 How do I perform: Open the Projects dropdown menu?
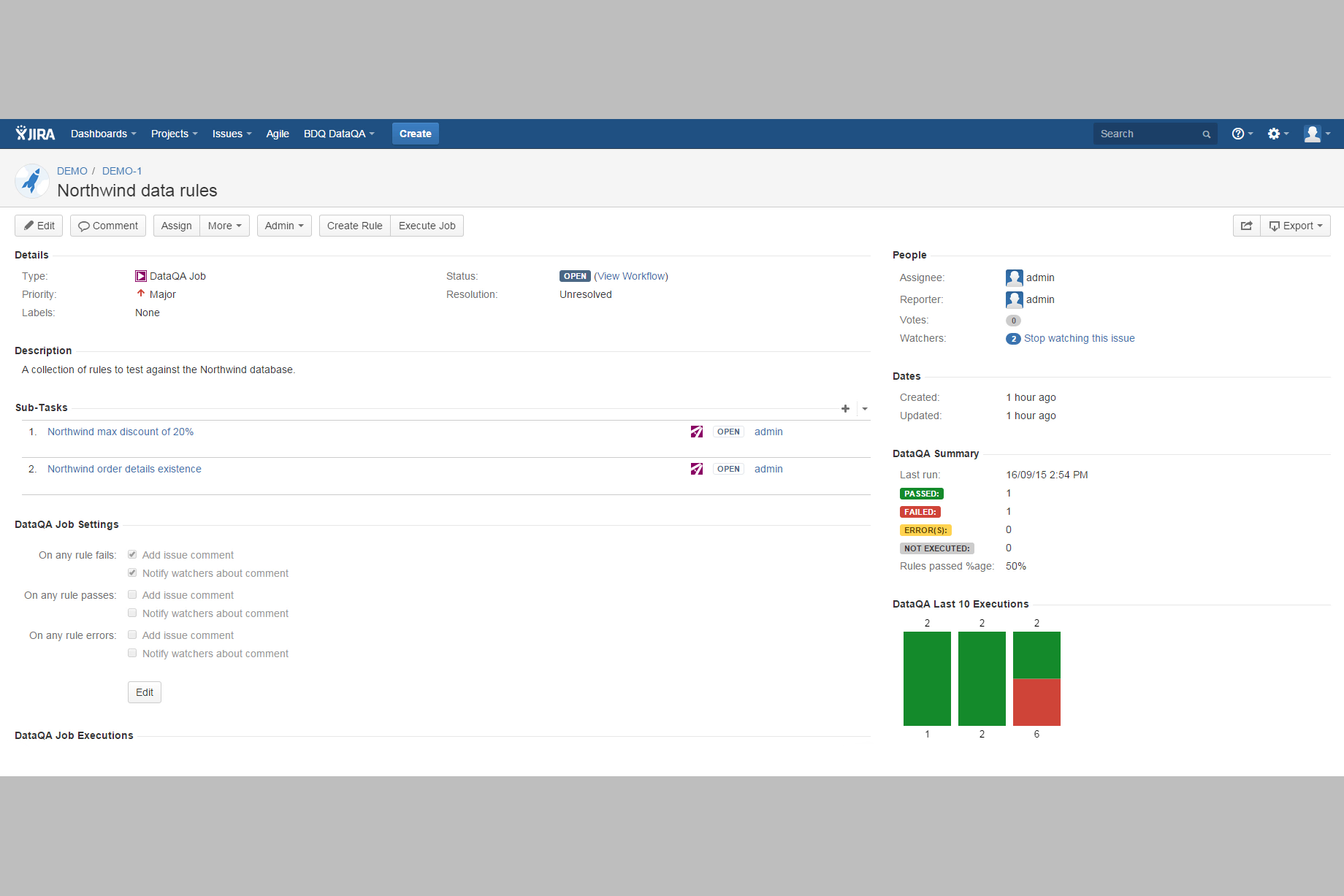[174, 134]
